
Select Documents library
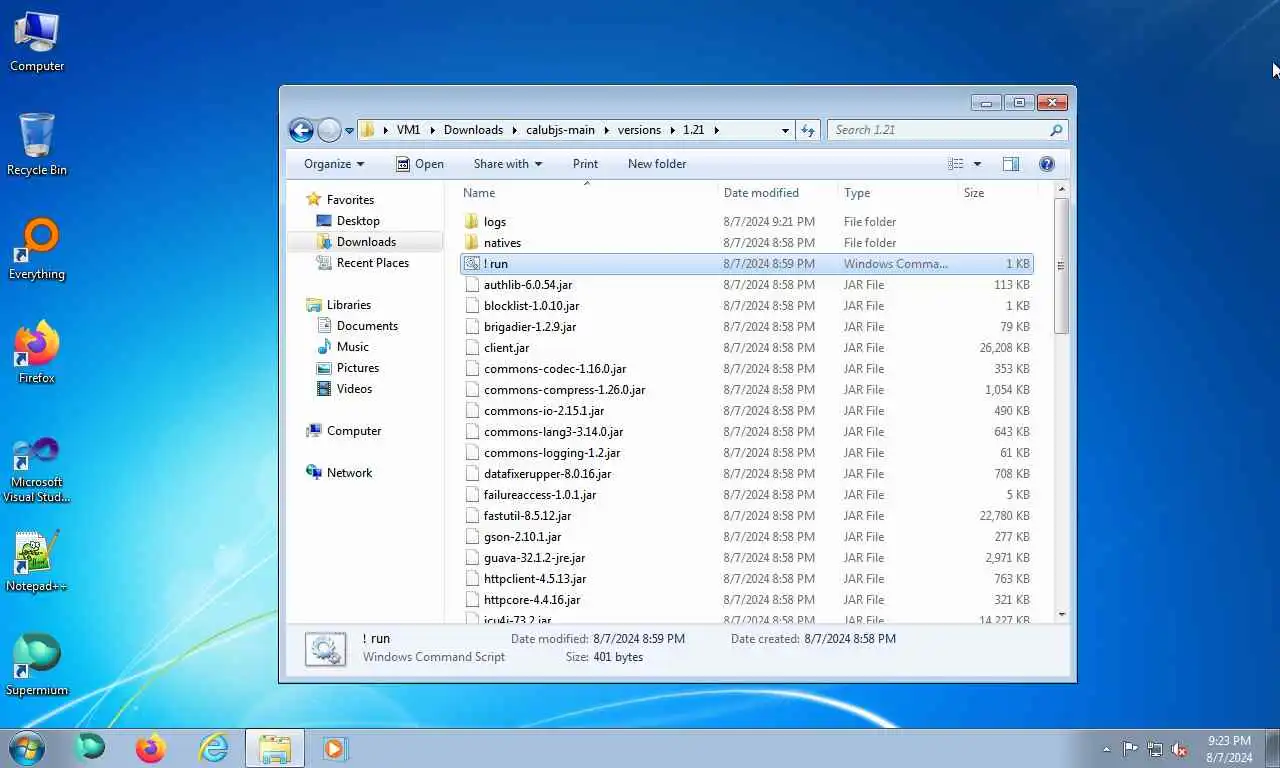click(367, 326)
